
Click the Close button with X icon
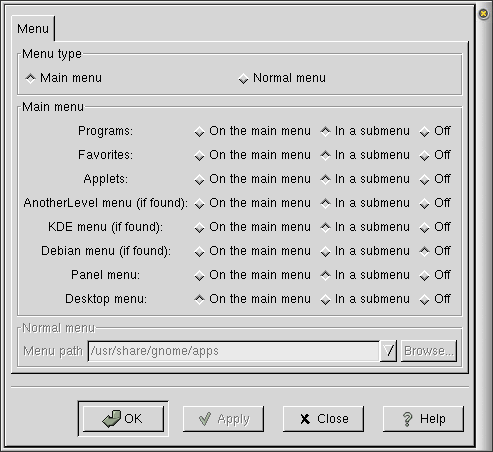[323, 419]
